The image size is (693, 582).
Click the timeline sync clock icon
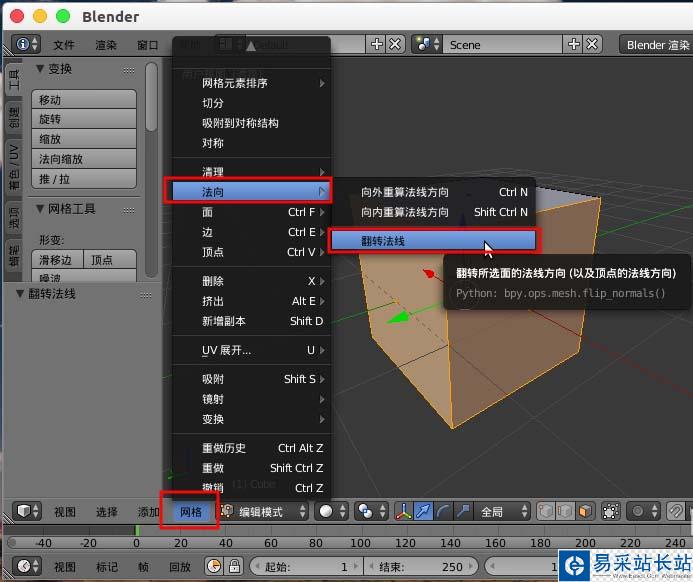pyautogui.click(x=214, y=566)
